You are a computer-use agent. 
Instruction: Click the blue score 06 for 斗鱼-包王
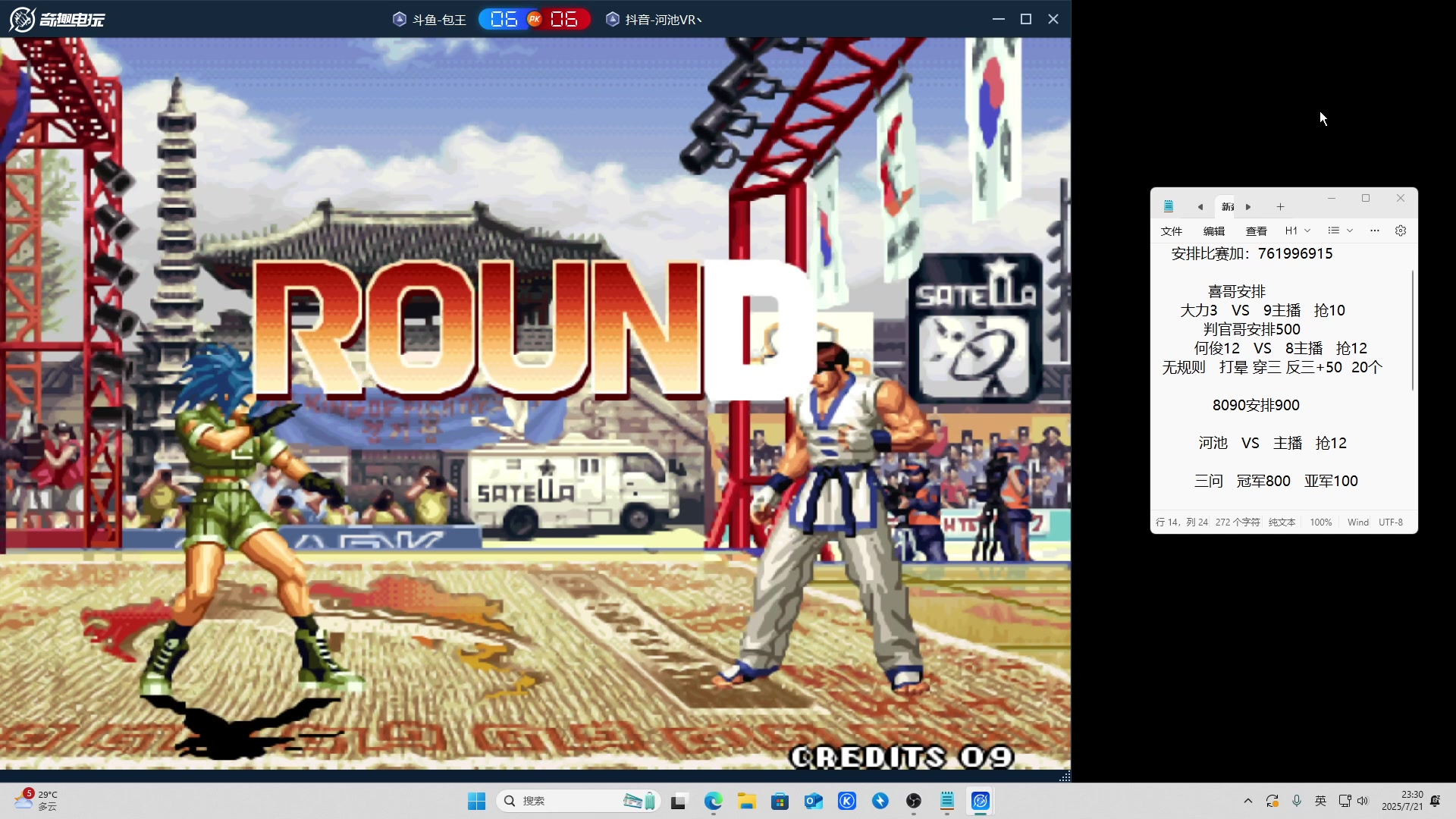[x=504, y=19]
